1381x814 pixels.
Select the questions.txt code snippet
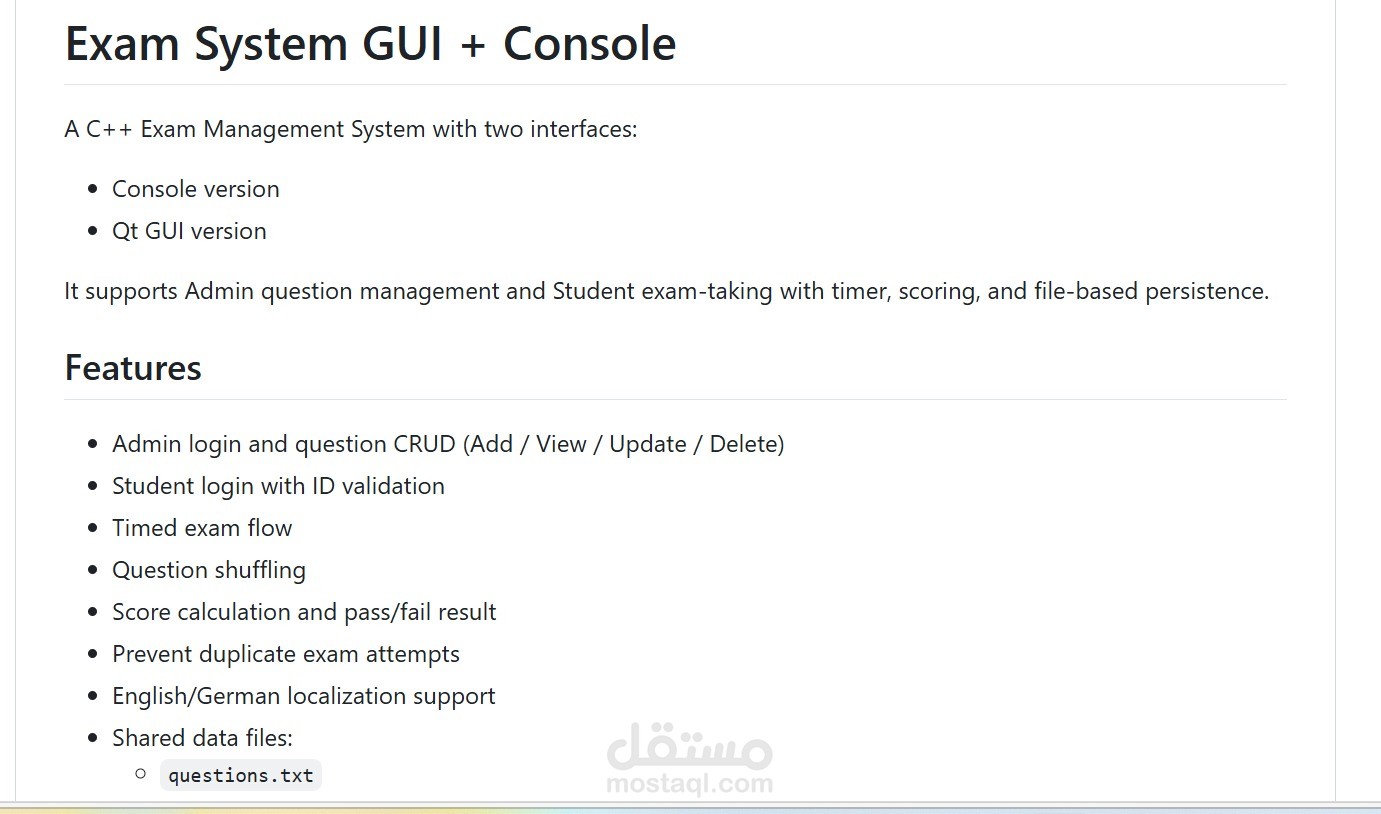coord(241,775)
